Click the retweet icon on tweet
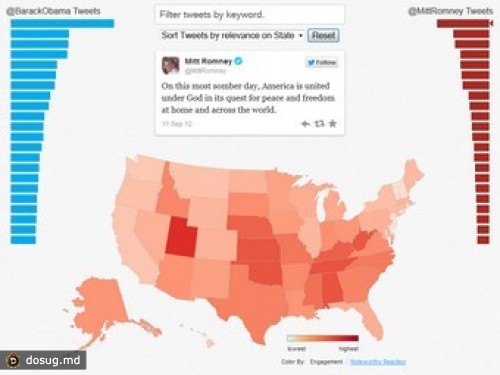The height and width of the screenshot is (375, 500). coord(319,124)
